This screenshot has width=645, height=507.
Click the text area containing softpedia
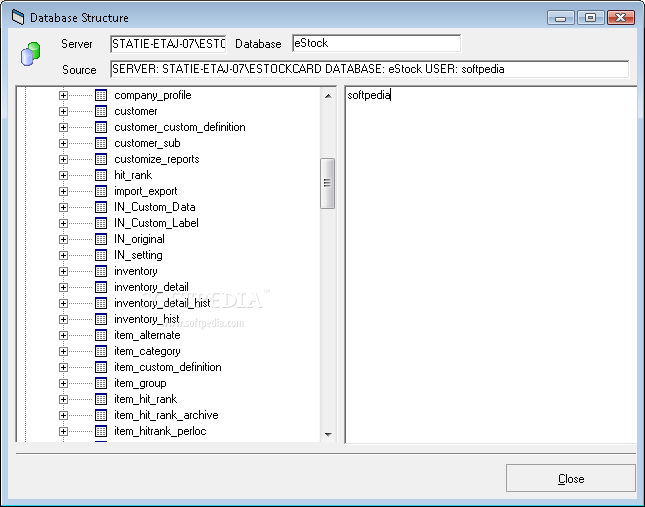[x=491, y=264]
